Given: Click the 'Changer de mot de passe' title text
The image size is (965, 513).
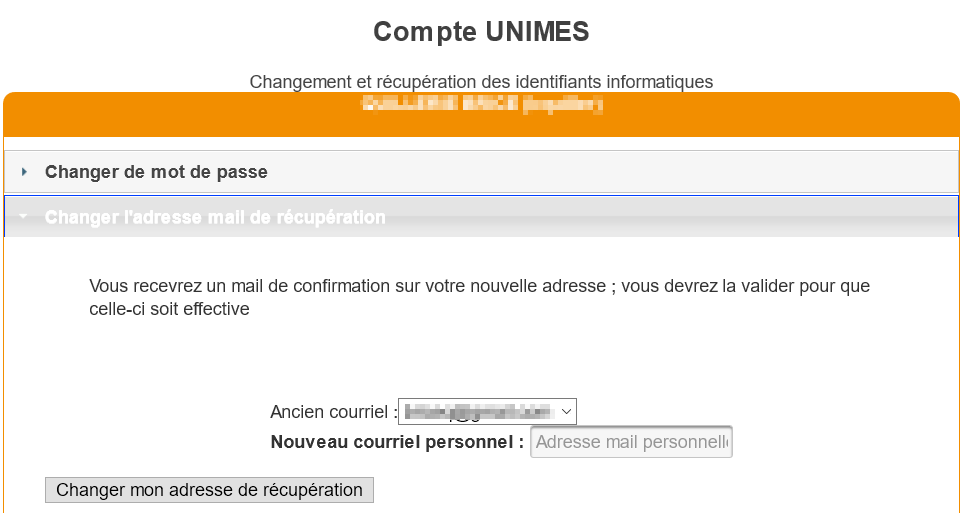Looking at the screenshot, I should click(156, 172).
